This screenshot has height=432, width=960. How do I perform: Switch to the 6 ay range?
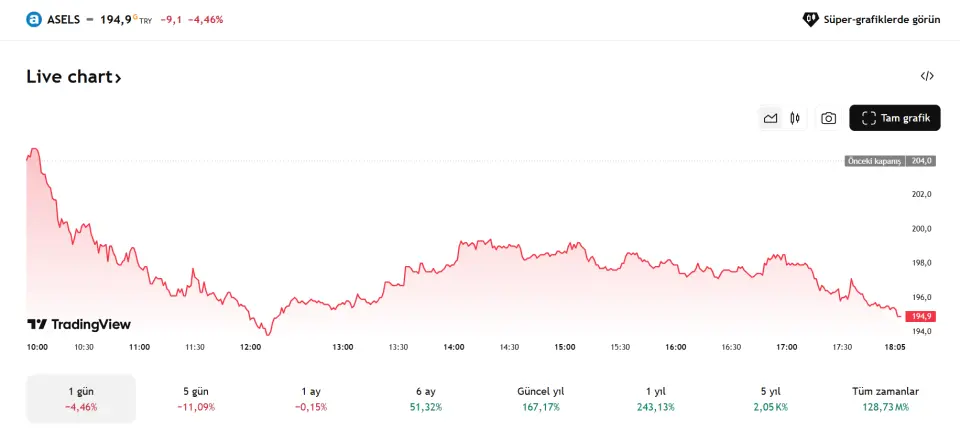425,398
